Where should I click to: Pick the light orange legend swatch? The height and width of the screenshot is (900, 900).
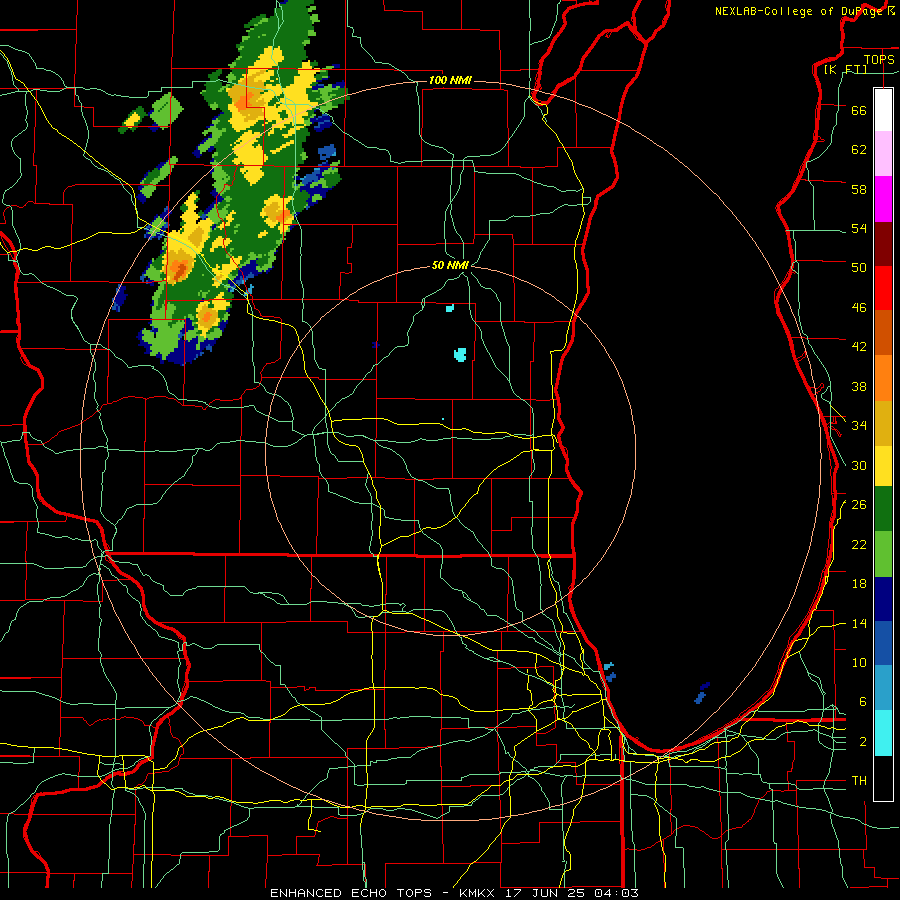883,378
